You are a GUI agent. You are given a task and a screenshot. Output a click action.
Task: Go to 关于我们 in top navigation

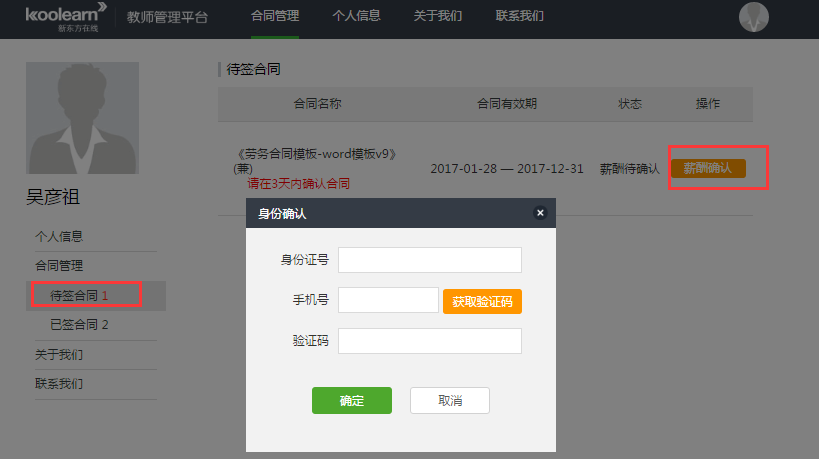(x=438, y=16)
